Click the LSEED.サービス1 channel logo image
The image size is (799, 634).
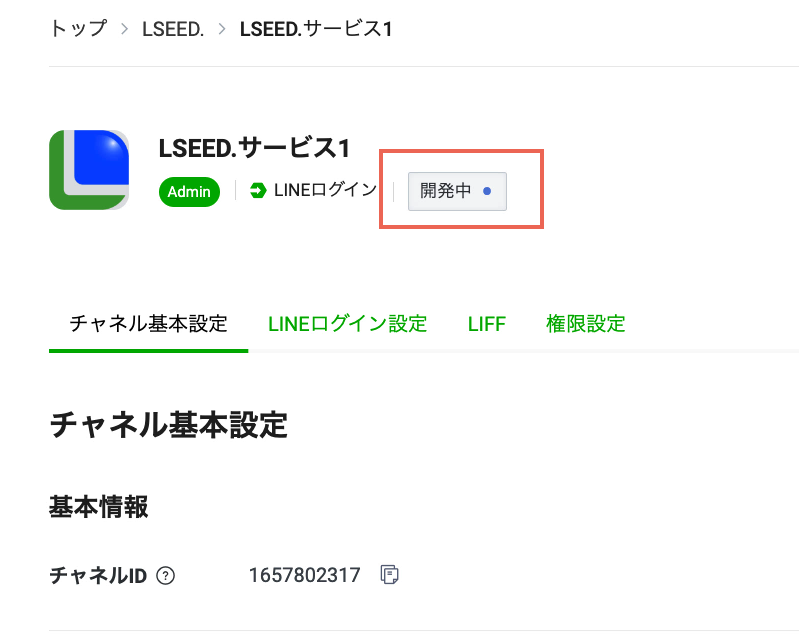[x=89, y=170]
